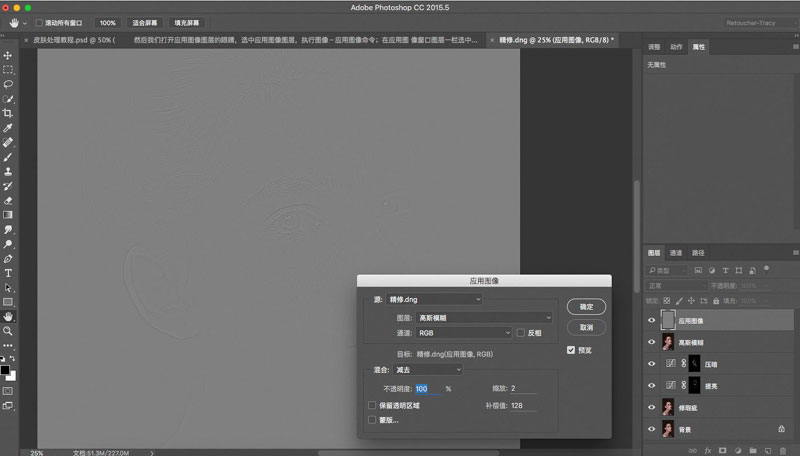Viewport: 800px width, 456px height.
Task: Enable 保留透明区域 checkbox
Action: point(372,406)
